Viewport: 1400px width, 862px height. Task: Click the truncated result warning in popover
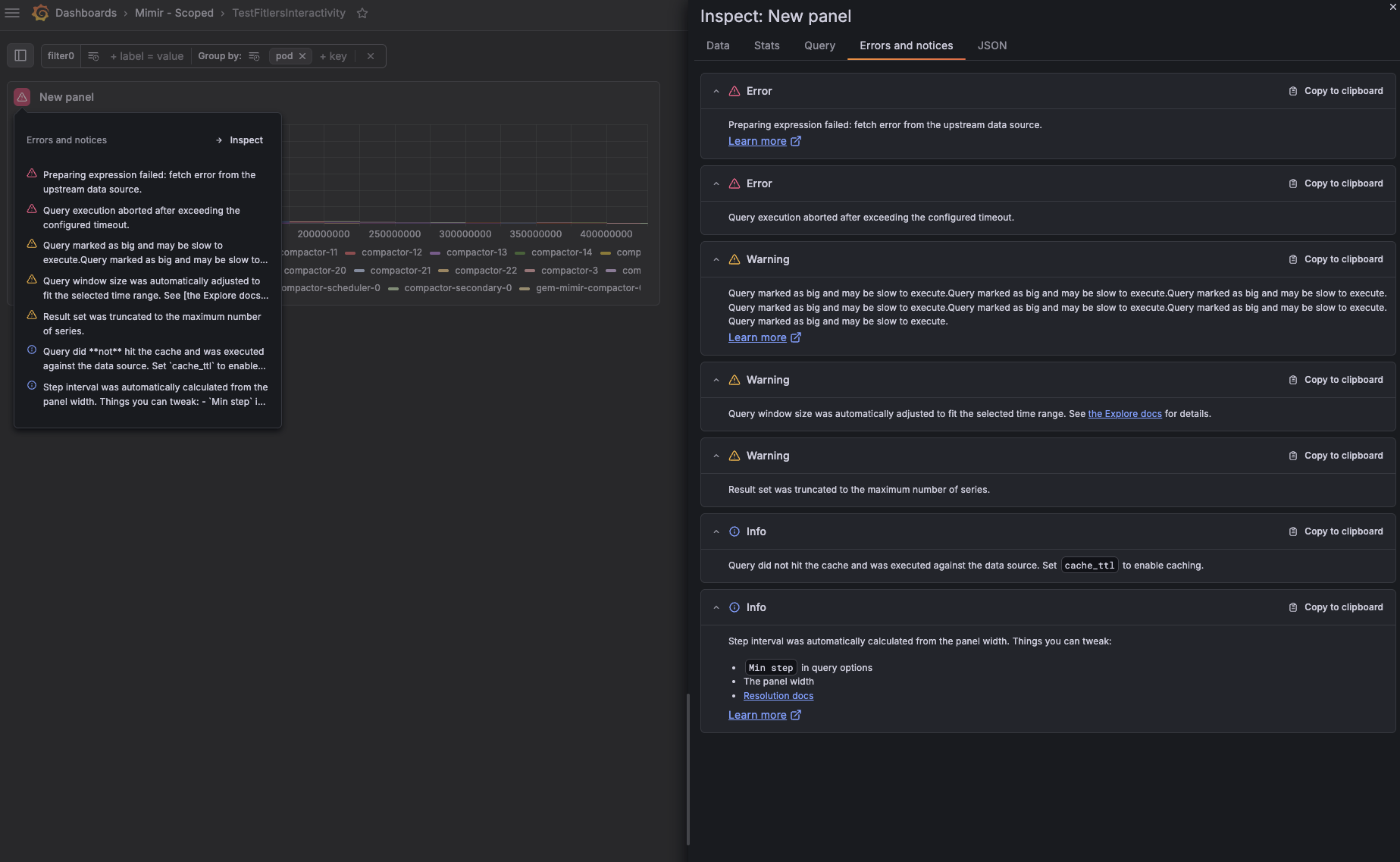[x=152, y=324]
